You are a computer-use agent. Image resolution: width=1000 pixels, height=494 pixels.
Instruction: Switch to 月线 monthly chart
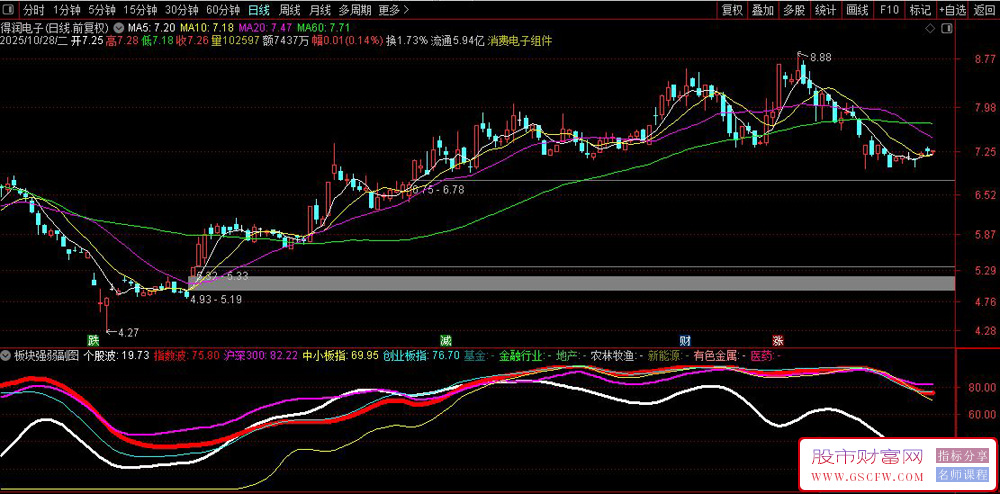[x=320, y=10]
